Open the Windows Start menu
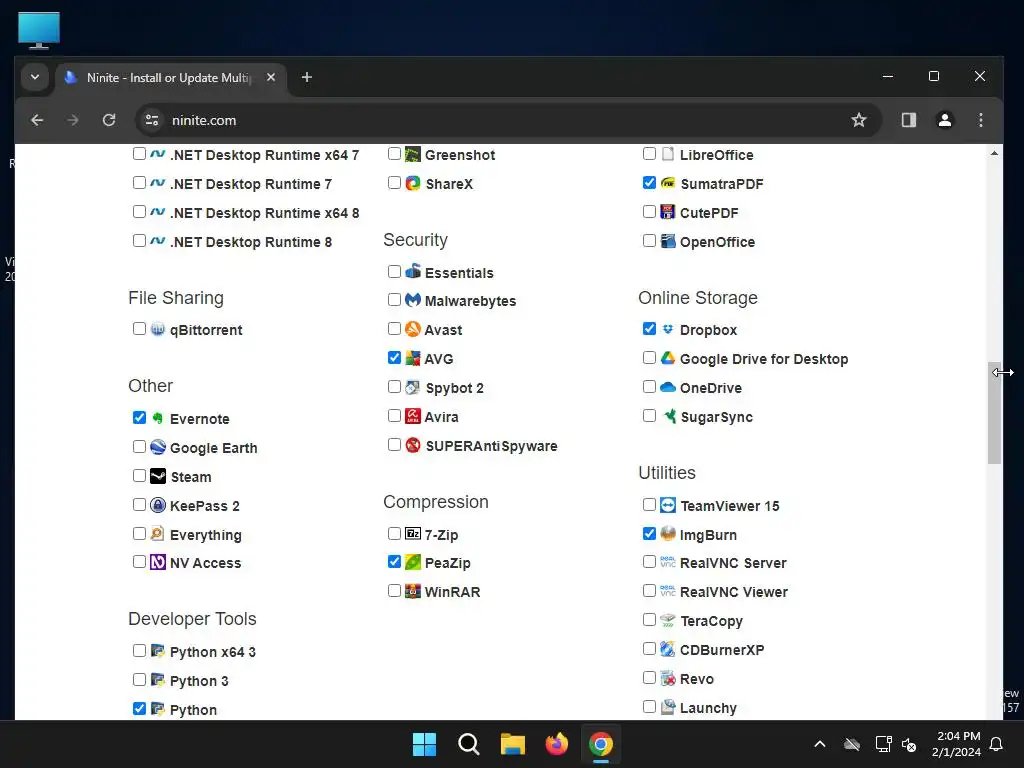Viewport: 1024px width, 768px height. (424, 744)
